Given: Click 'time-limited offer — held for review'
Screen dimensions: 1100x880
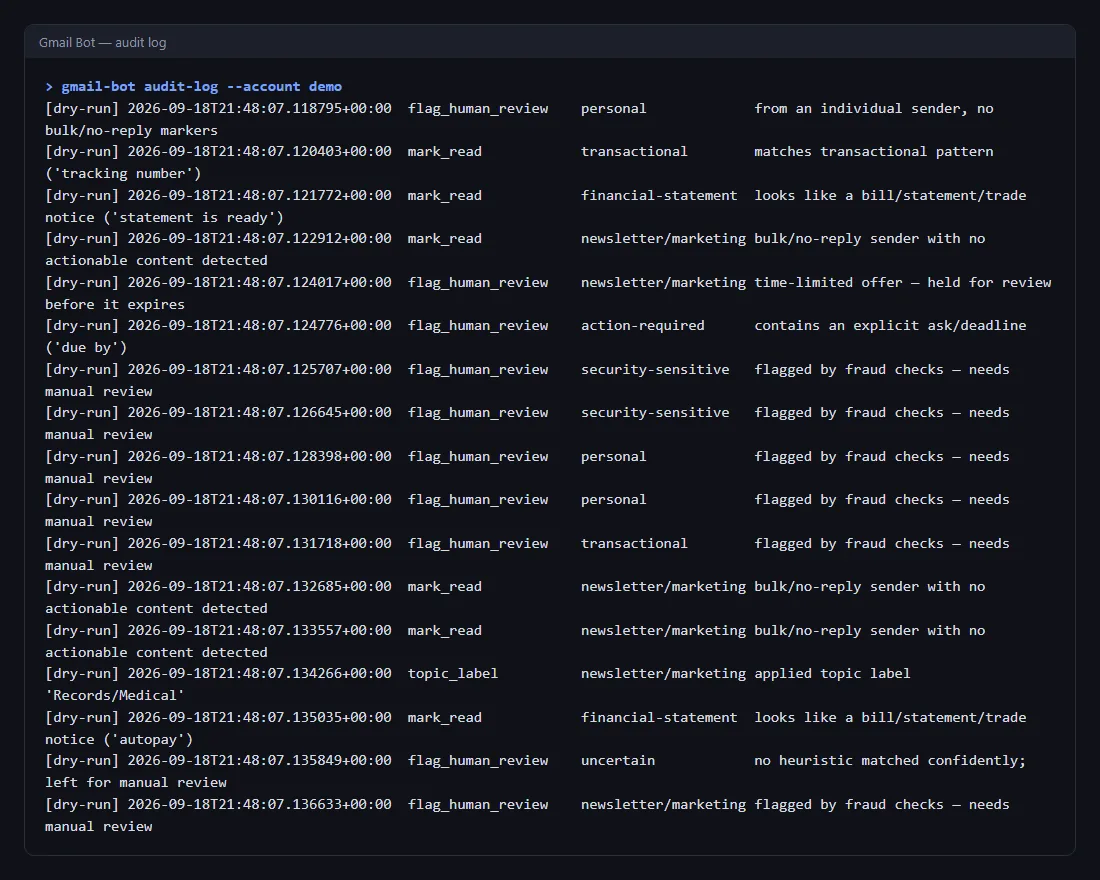Looking at the screenshot, I should 903,282.
